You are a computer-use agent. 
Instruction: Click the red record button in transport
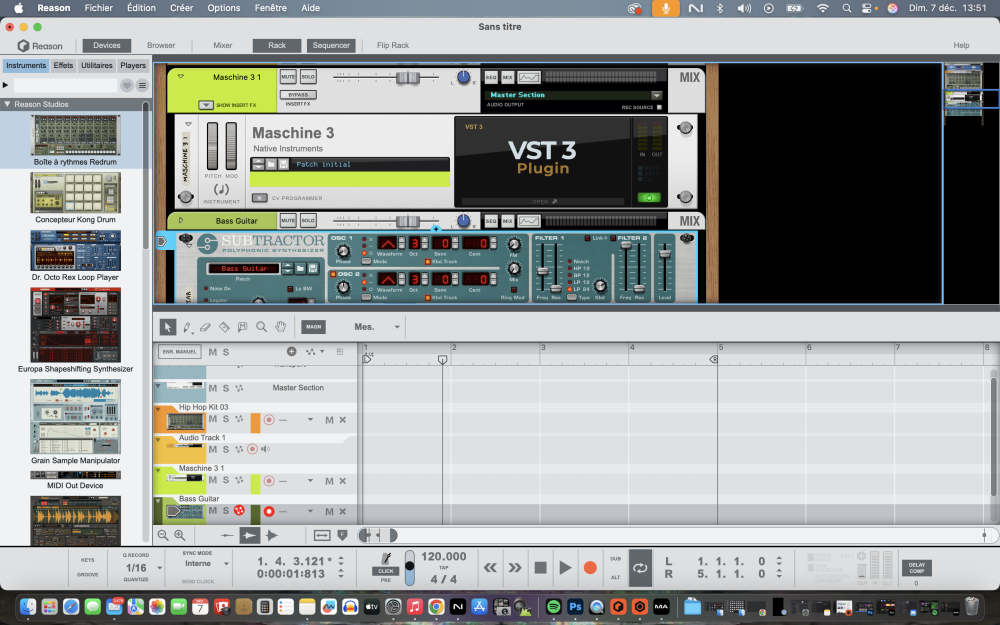point(590,567)
